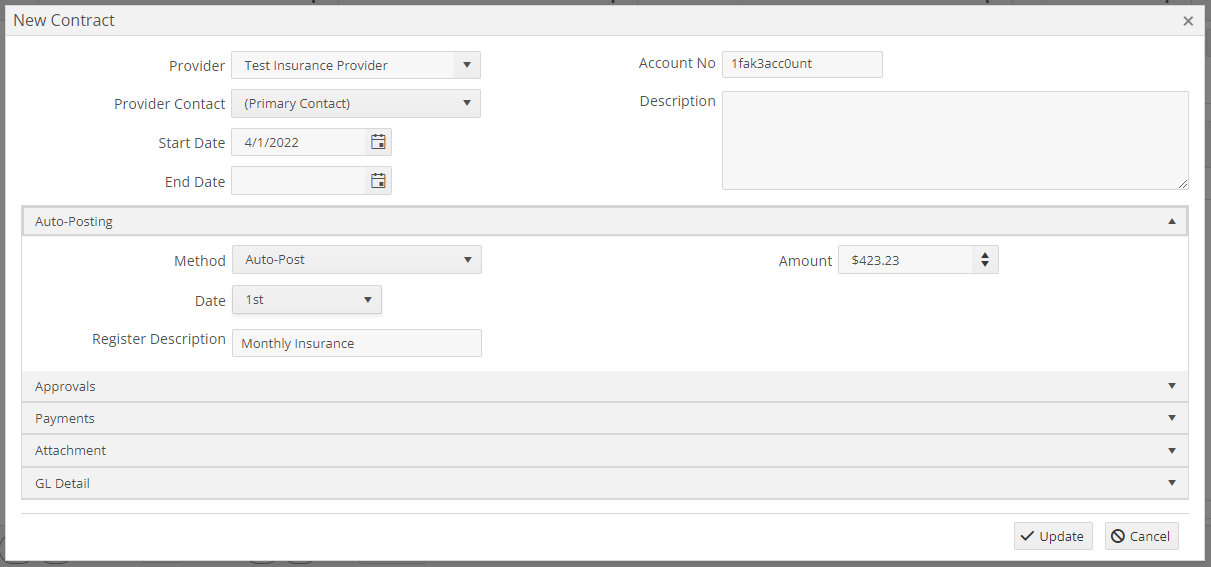The height and width of the screenshot is (567, 1211).
Task: Decrease the Amount using the down arrow
Action: [985, 265]
